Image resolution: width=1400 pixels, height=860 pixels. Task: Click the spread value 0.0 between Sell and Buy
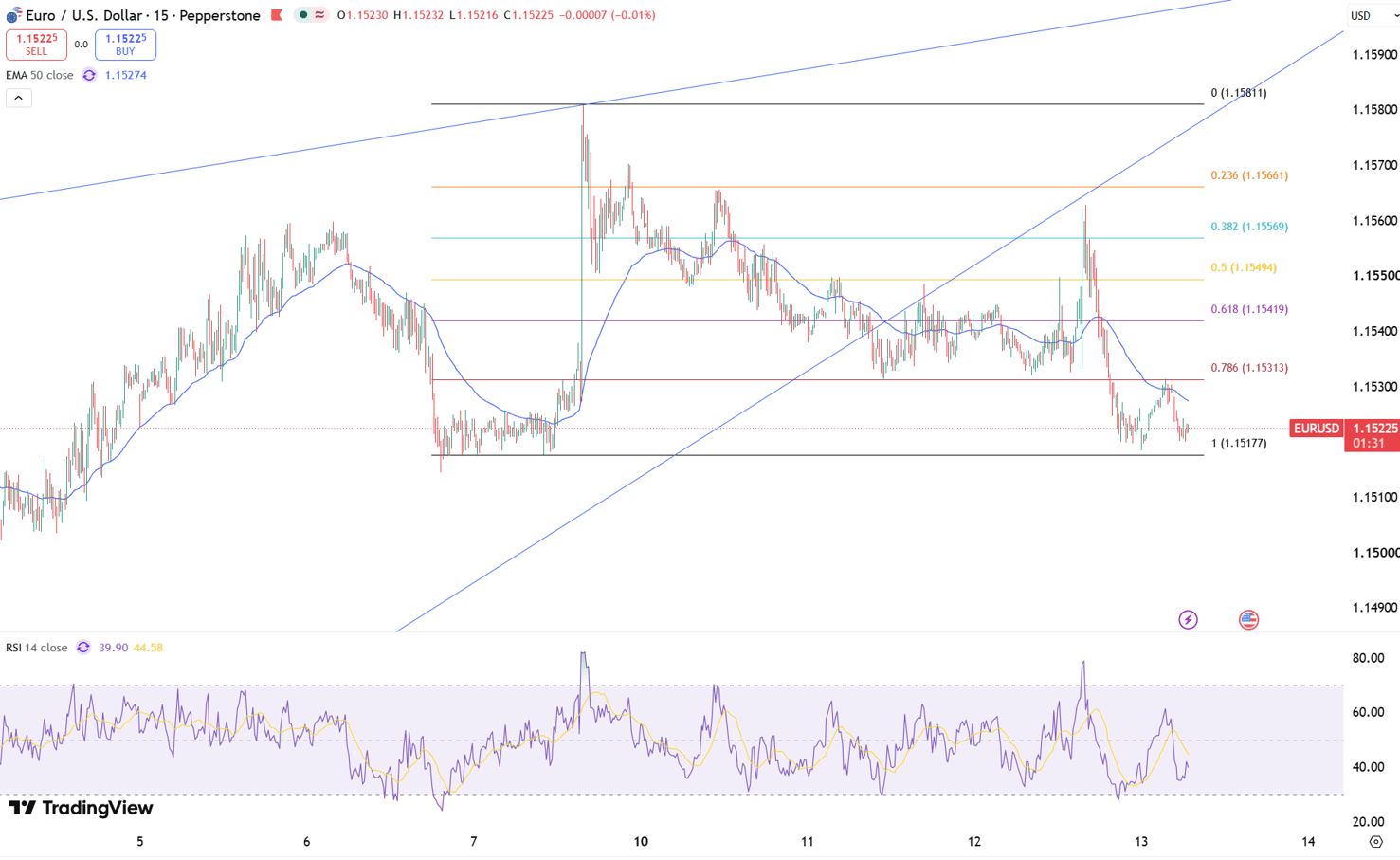[x=82, y=45]
